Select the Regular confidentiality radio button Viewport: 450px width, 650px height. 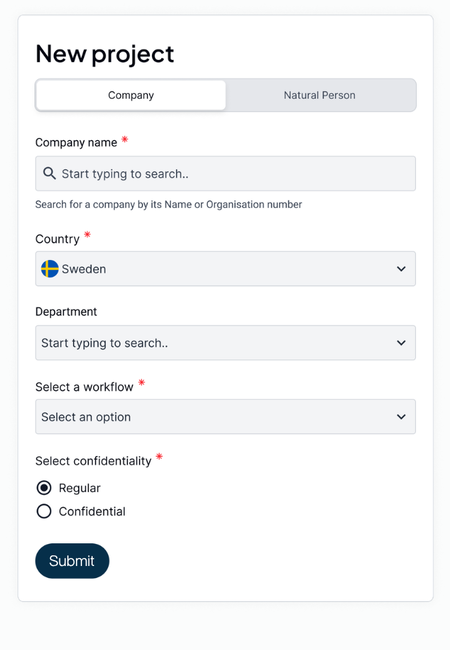[44, 488]
